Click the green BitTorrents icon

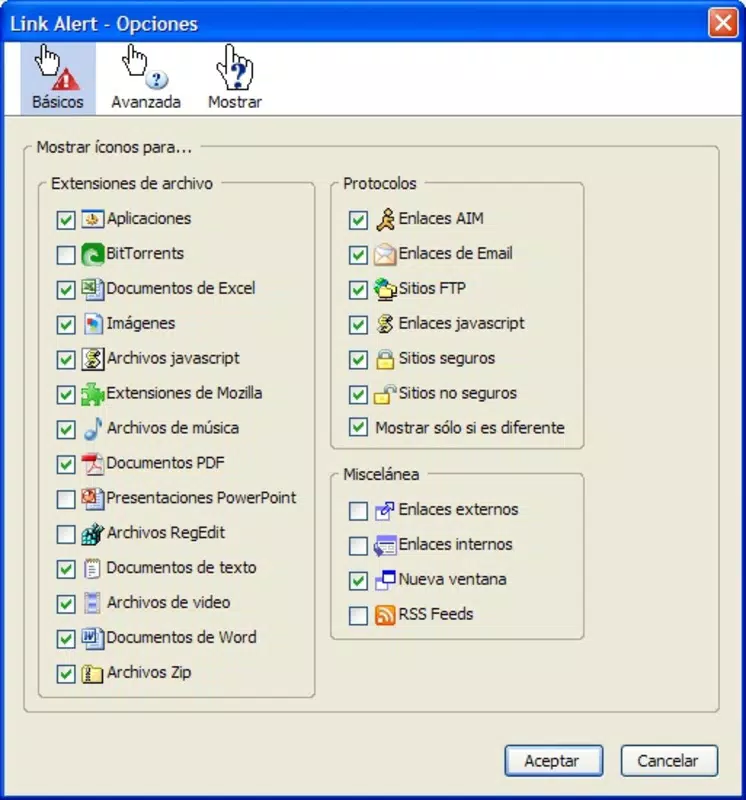[92, 254]
